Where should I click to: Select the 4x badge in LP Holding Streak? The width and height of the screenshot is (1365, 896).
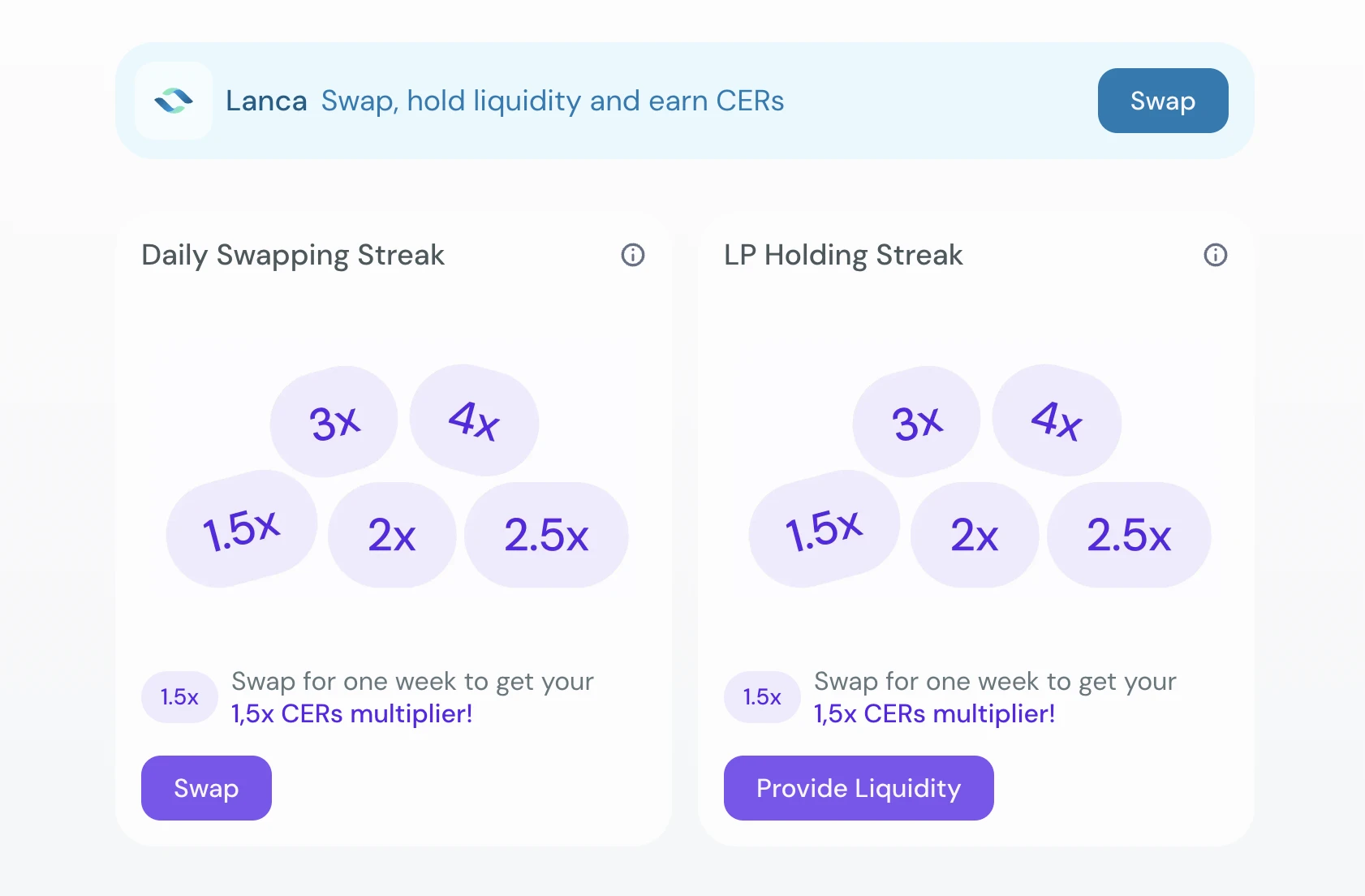[1057, 420]
